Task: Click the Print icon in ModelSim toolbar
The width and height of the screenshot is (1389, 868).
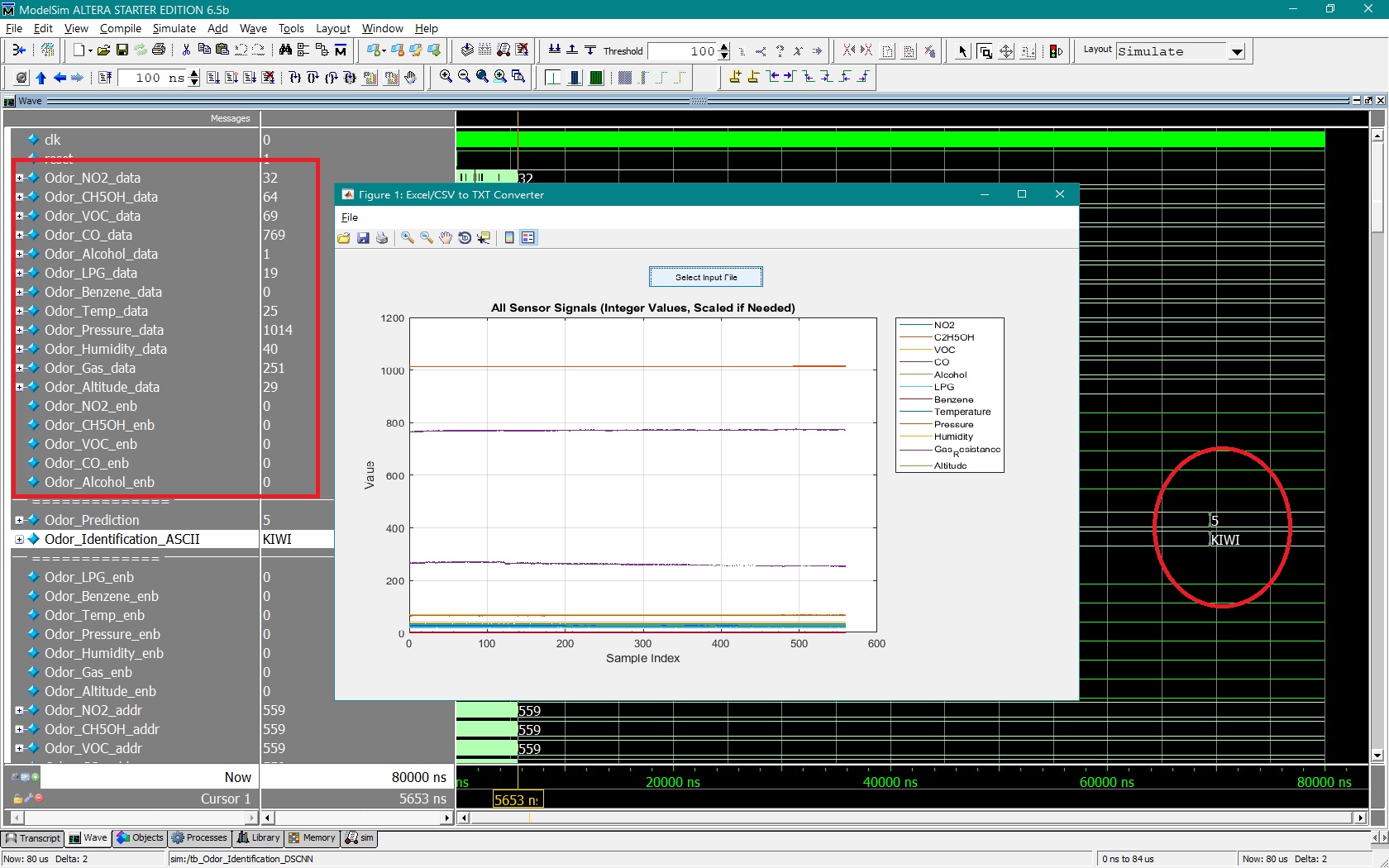Action: click(x=159, y=50)
